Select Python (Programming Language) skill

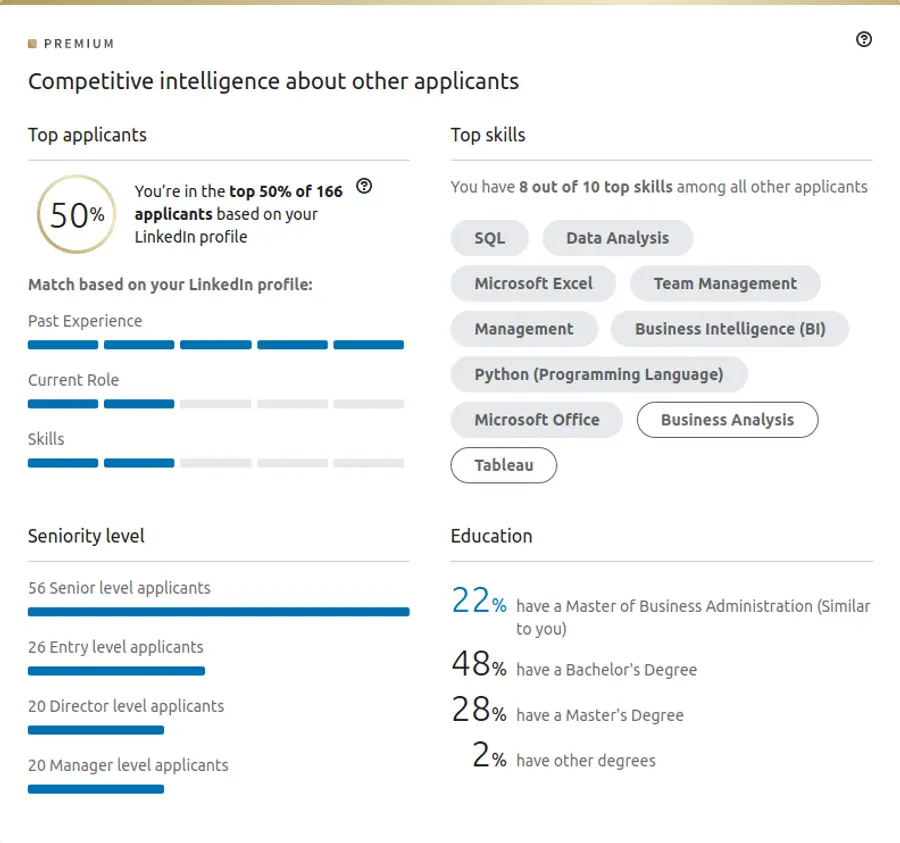pos(598,374)
